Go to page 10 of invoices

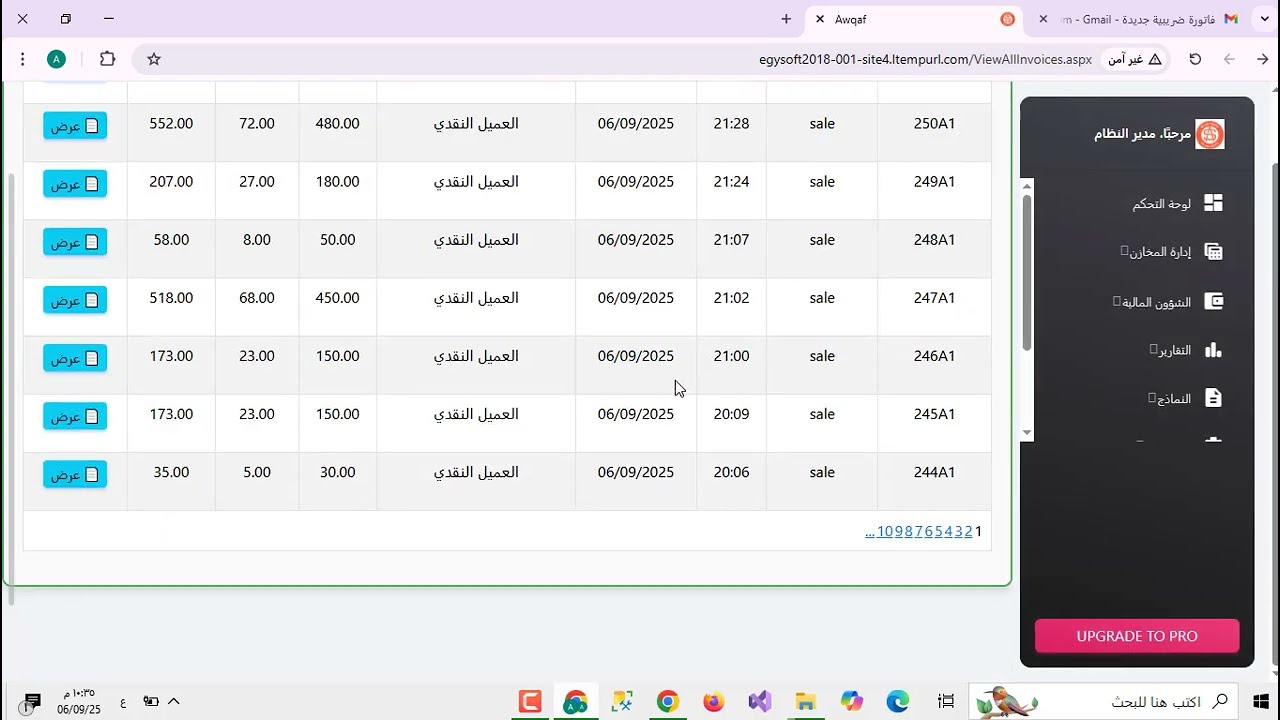885,532
